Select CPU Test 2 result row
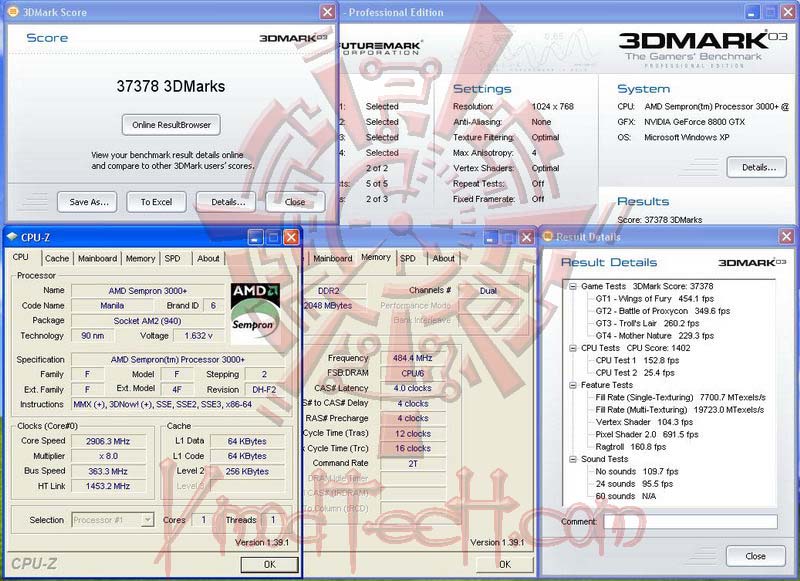This screenshot has height=581, width=800. coord(635,373)
